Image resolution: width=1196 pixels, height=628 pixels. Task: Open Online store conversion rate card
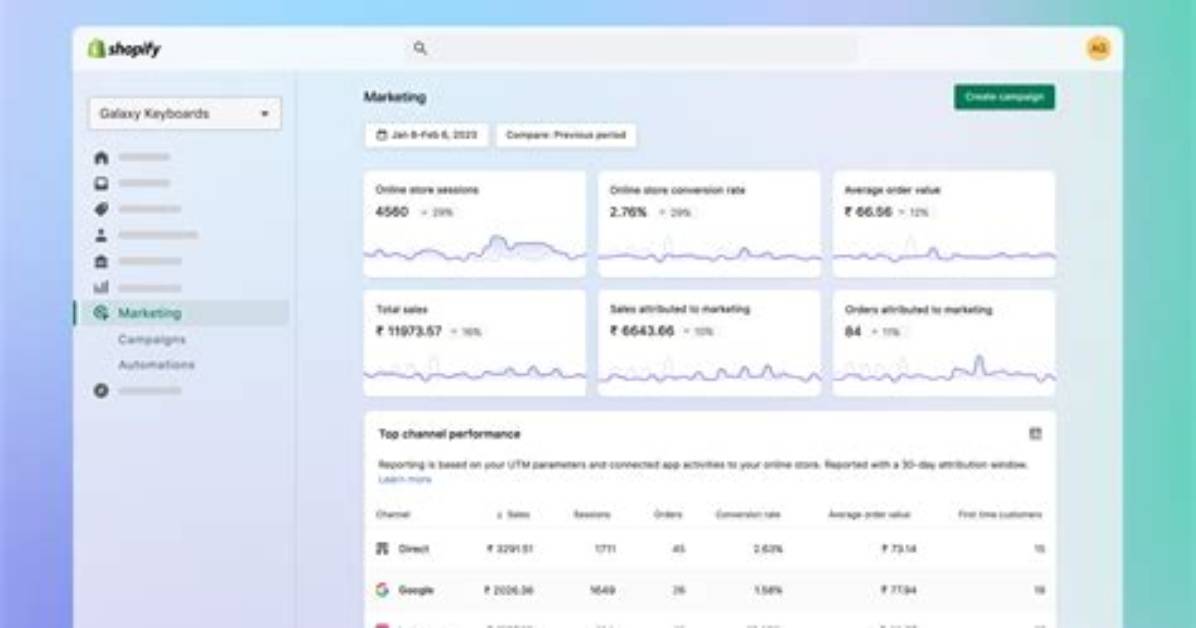(x=709, y=224)
